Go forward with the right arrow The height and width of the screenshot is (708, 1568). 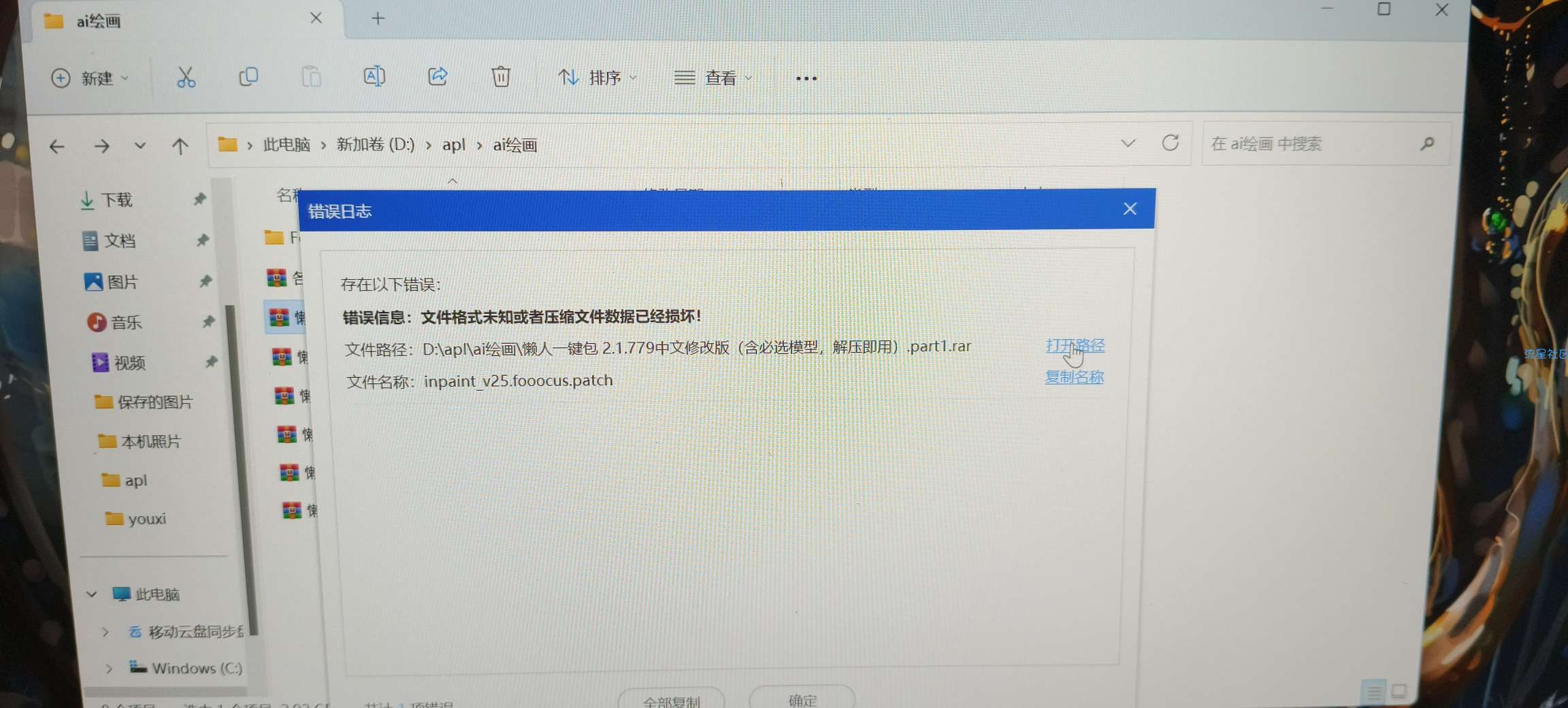pos(102,146)
